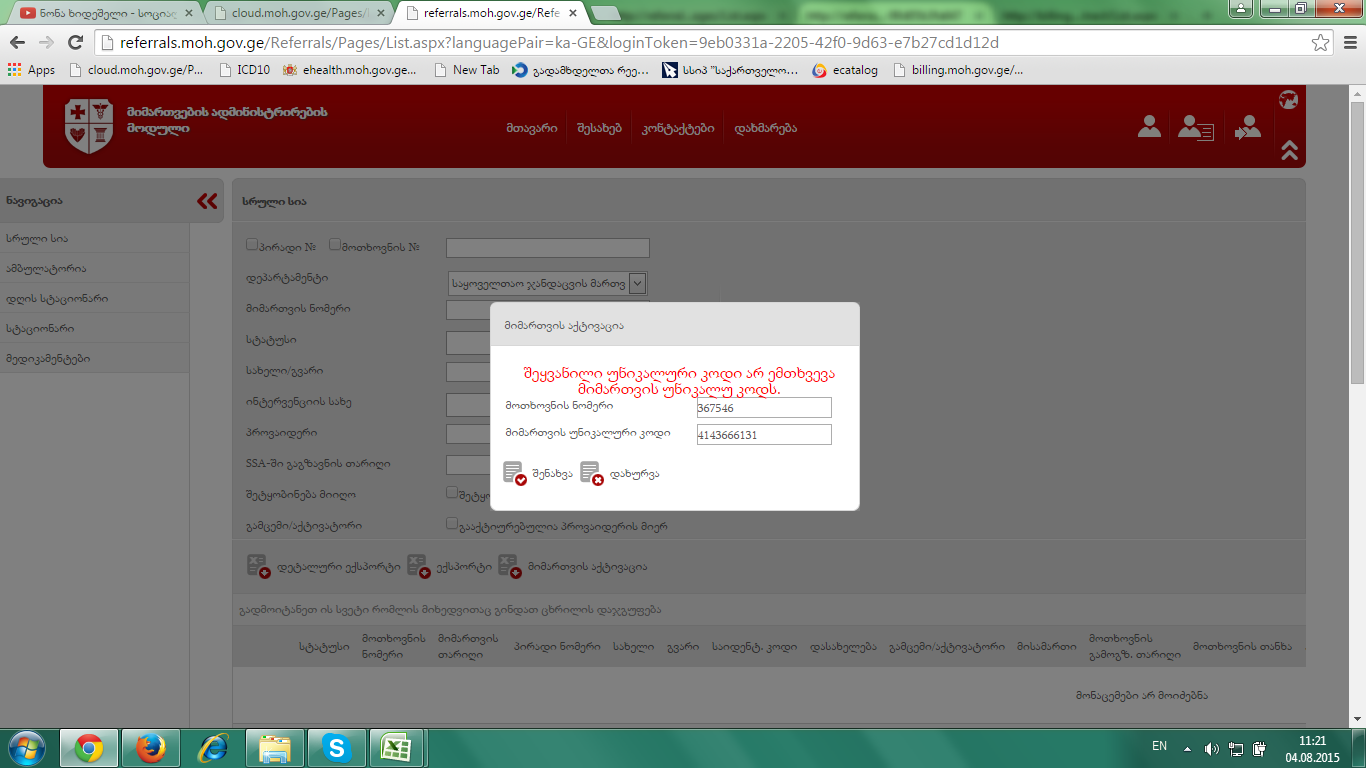Click the მიმართვის უნიკალური კოდი input field
1366x768 pixels.
coord(764,435)
